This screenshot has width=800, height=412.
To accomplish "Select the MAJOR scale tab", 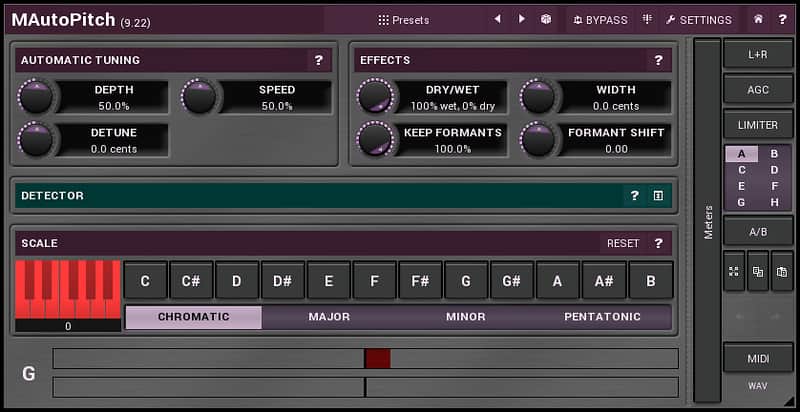I will click(x=329, y=317).
